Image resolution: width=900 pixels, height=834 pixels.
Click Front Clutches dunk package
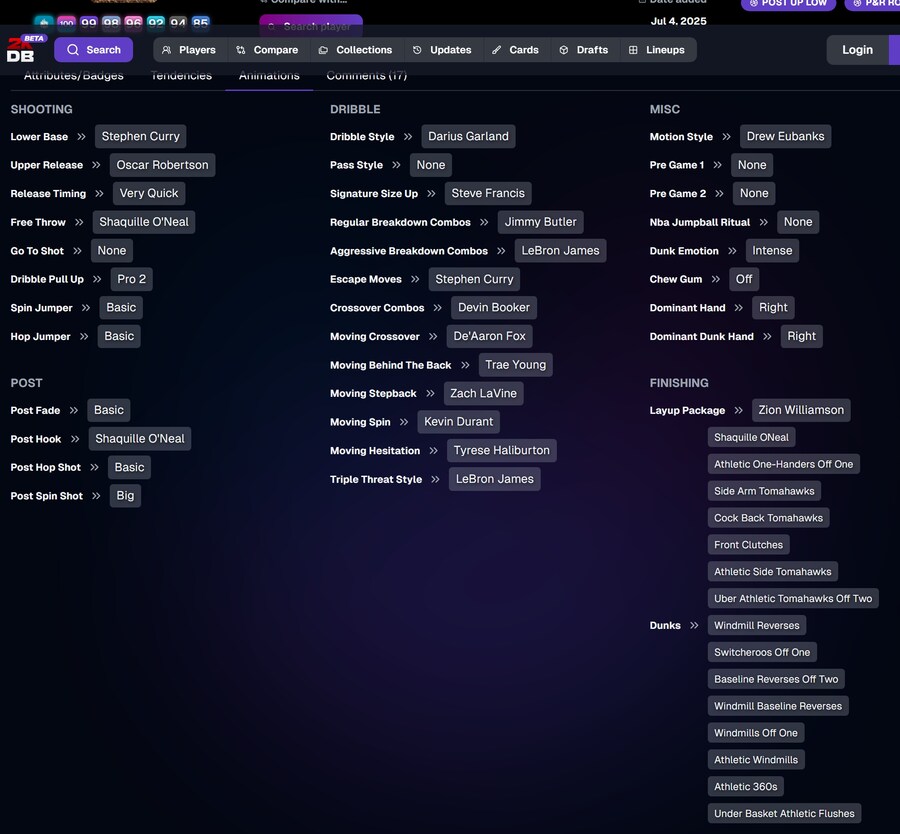pos(748,545)
